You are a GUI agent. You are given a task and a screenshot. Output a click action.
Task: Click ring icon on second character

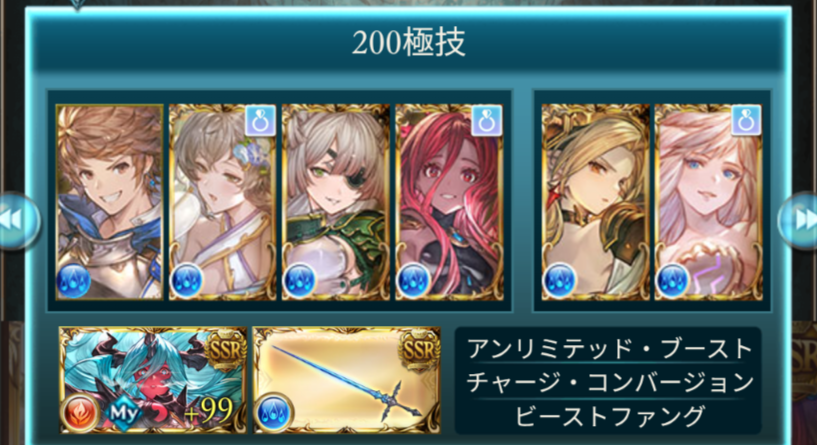260,120
